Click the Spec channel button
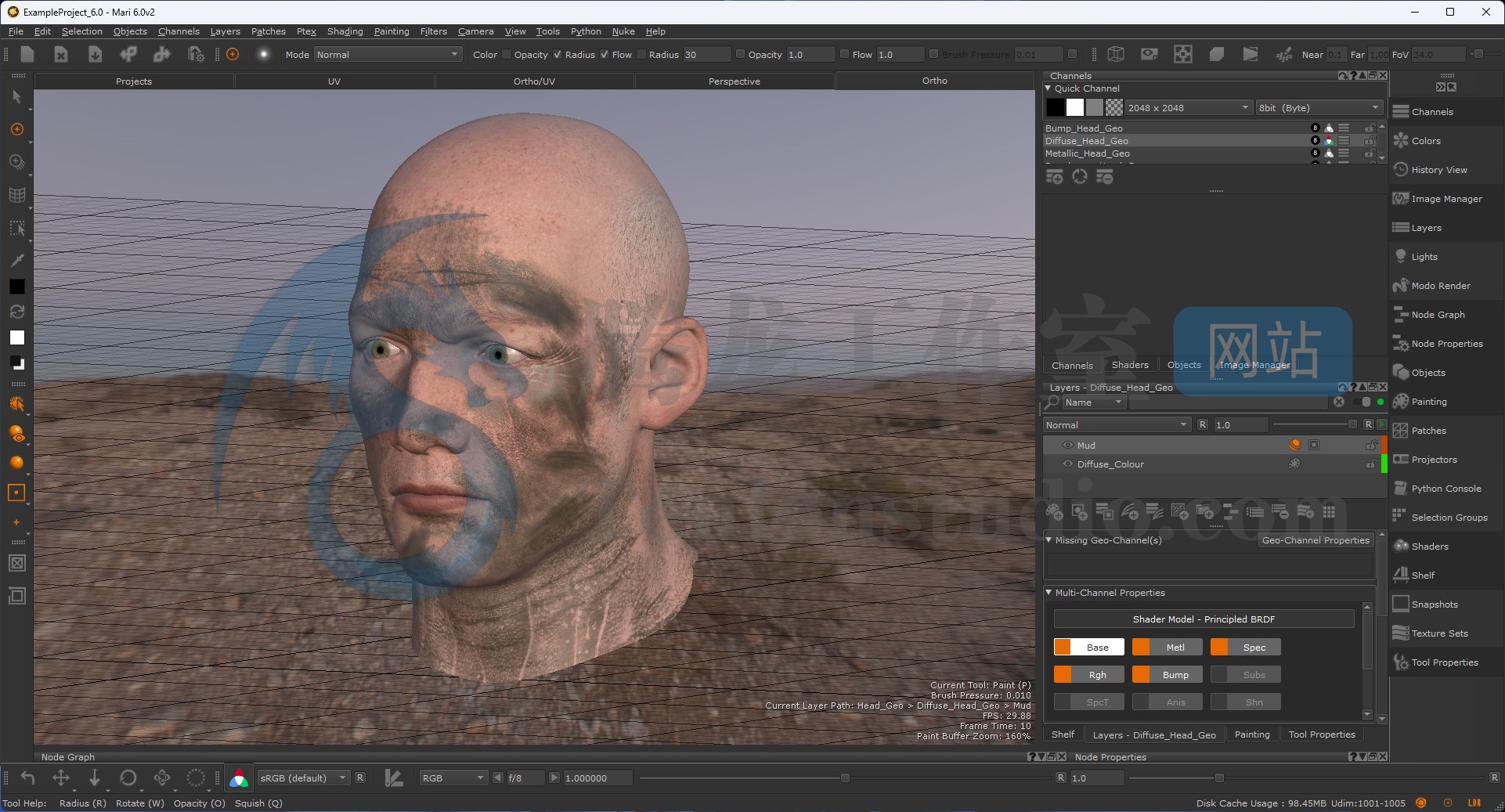Screen dimensions: 1505x812 tap(1246, 647)
